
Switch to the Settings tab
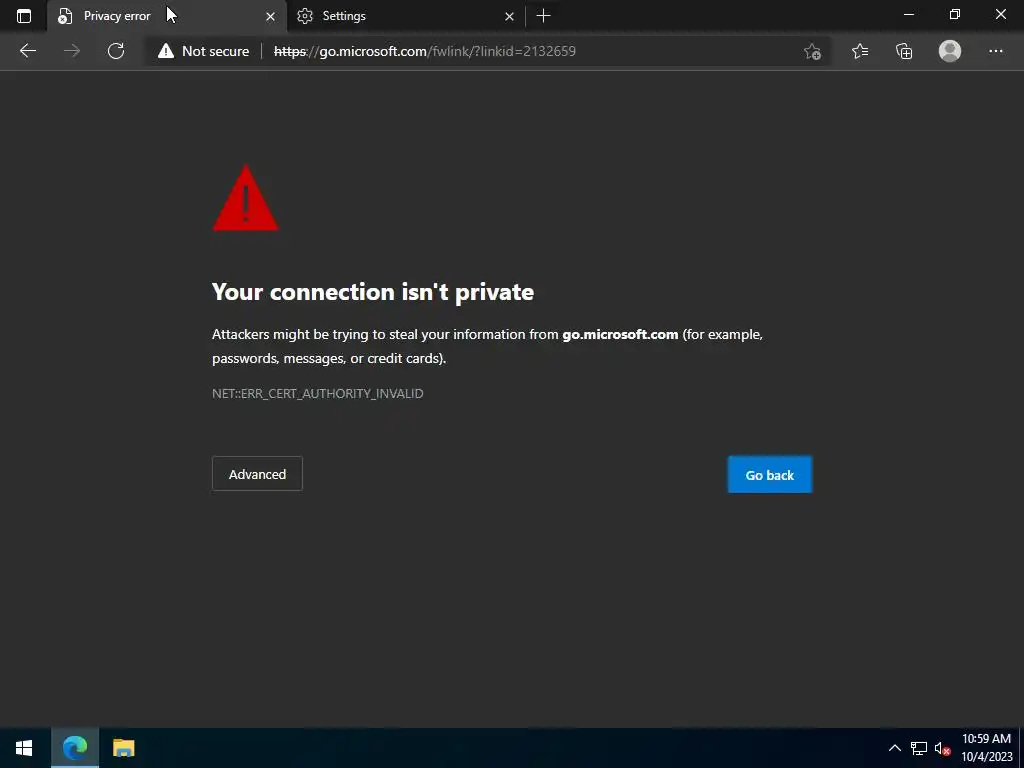[x=405, y=16]
